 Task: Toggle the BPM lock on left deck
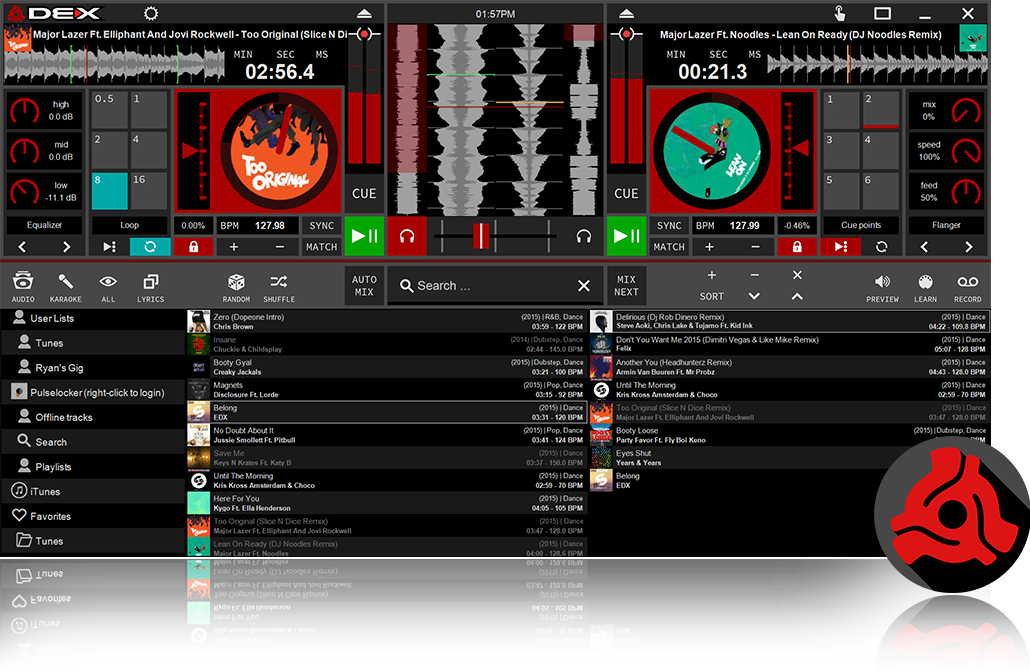193,246
